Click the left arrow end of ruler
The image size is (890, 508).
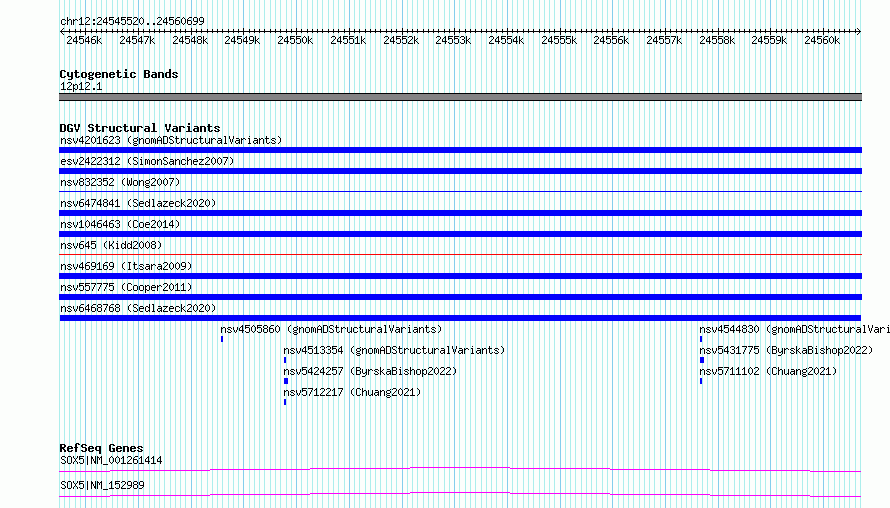point(62,31)
